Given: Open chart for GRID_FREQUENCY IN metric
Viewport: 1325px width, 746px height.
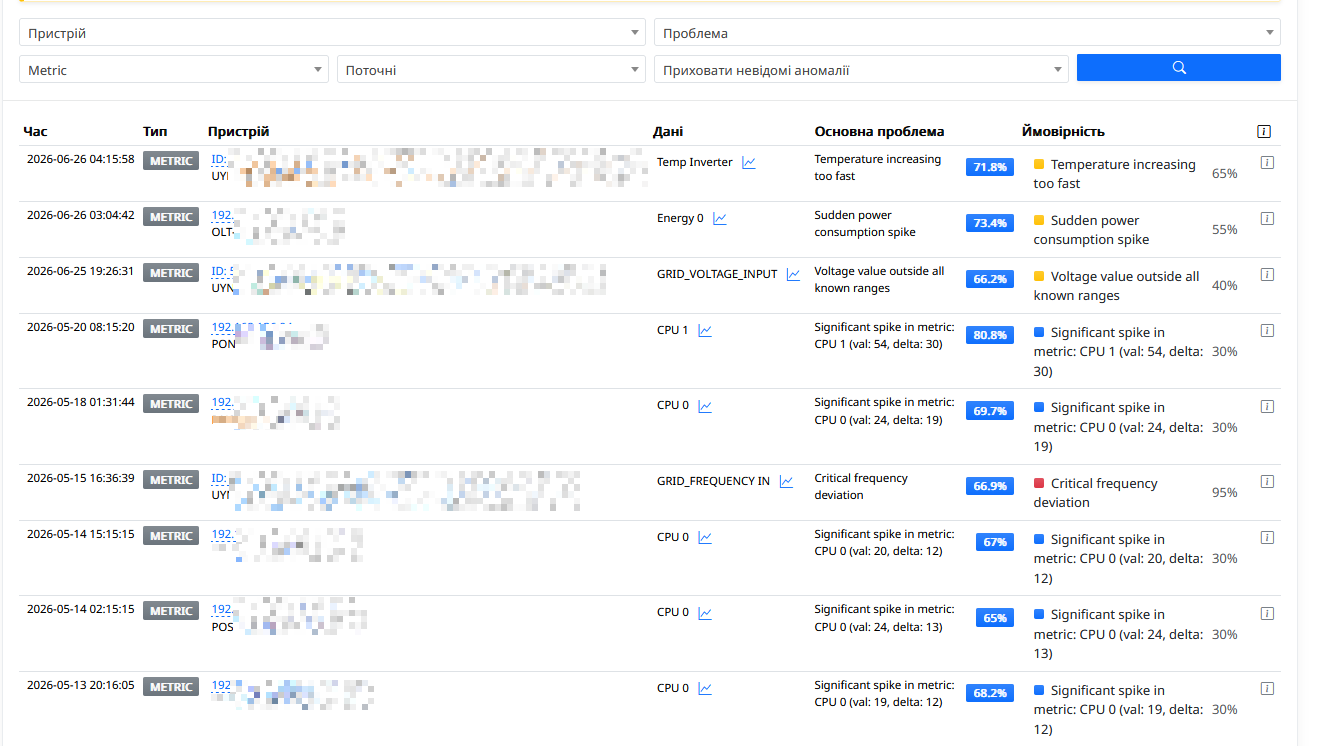Looking at the screenshot, I should pos(786,481).
